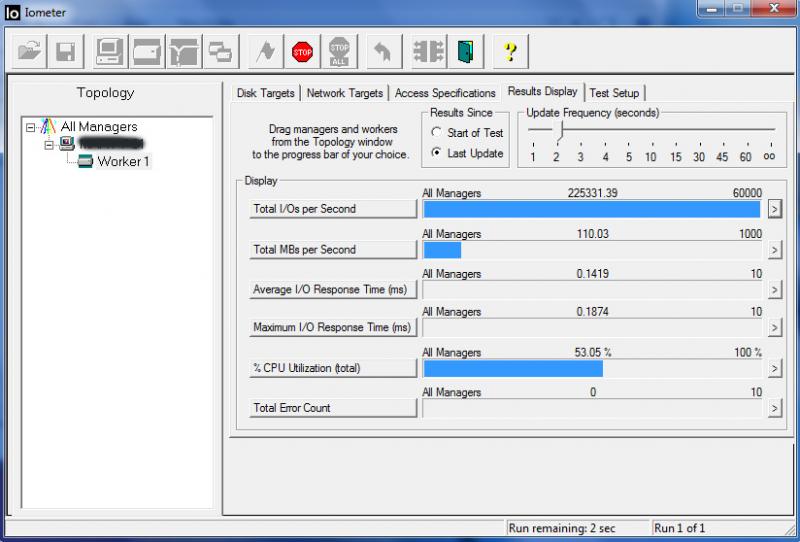Open the arrow menu beside Average I/O Response Time
This screenshot has width=800, height=542.
pyautogui.click(x=774, y=289)
